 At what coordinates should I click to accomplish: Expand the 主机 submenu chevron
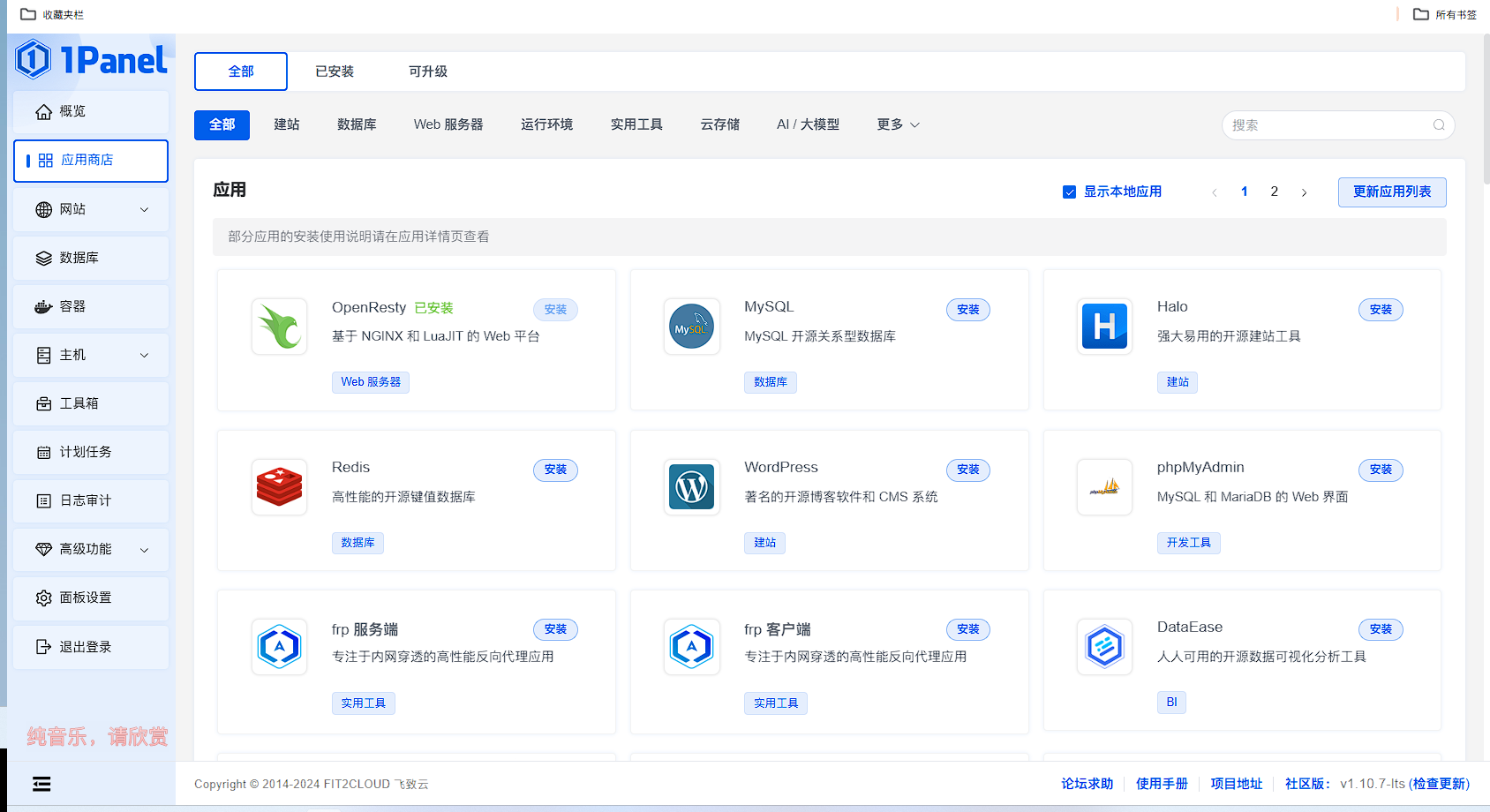pyautogui.click(x=145, y=355)
